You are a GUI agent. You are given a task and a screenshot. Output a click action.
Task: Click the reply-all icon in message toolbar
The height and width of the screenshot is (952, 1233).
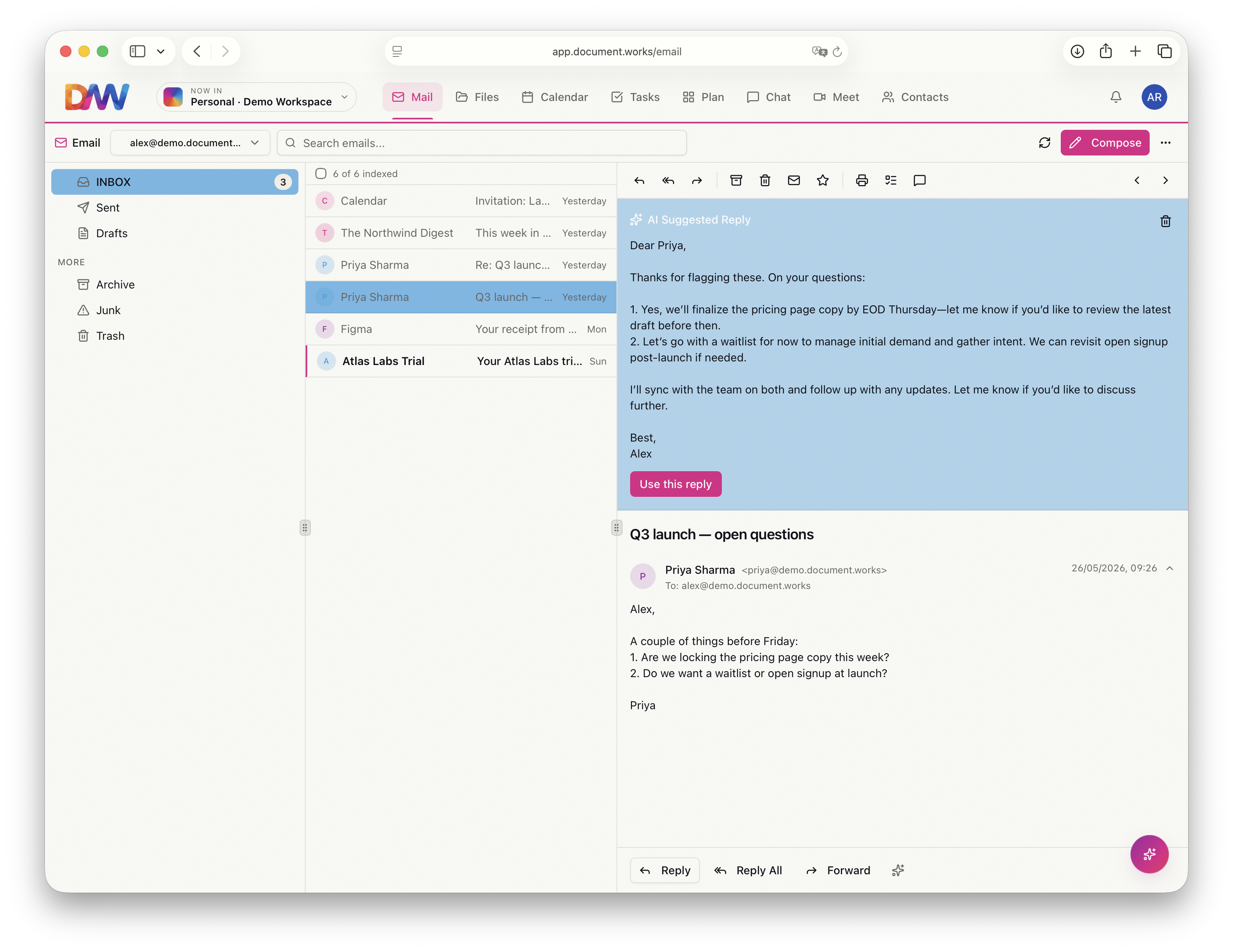pyautogui.click(x=668, y=181)
